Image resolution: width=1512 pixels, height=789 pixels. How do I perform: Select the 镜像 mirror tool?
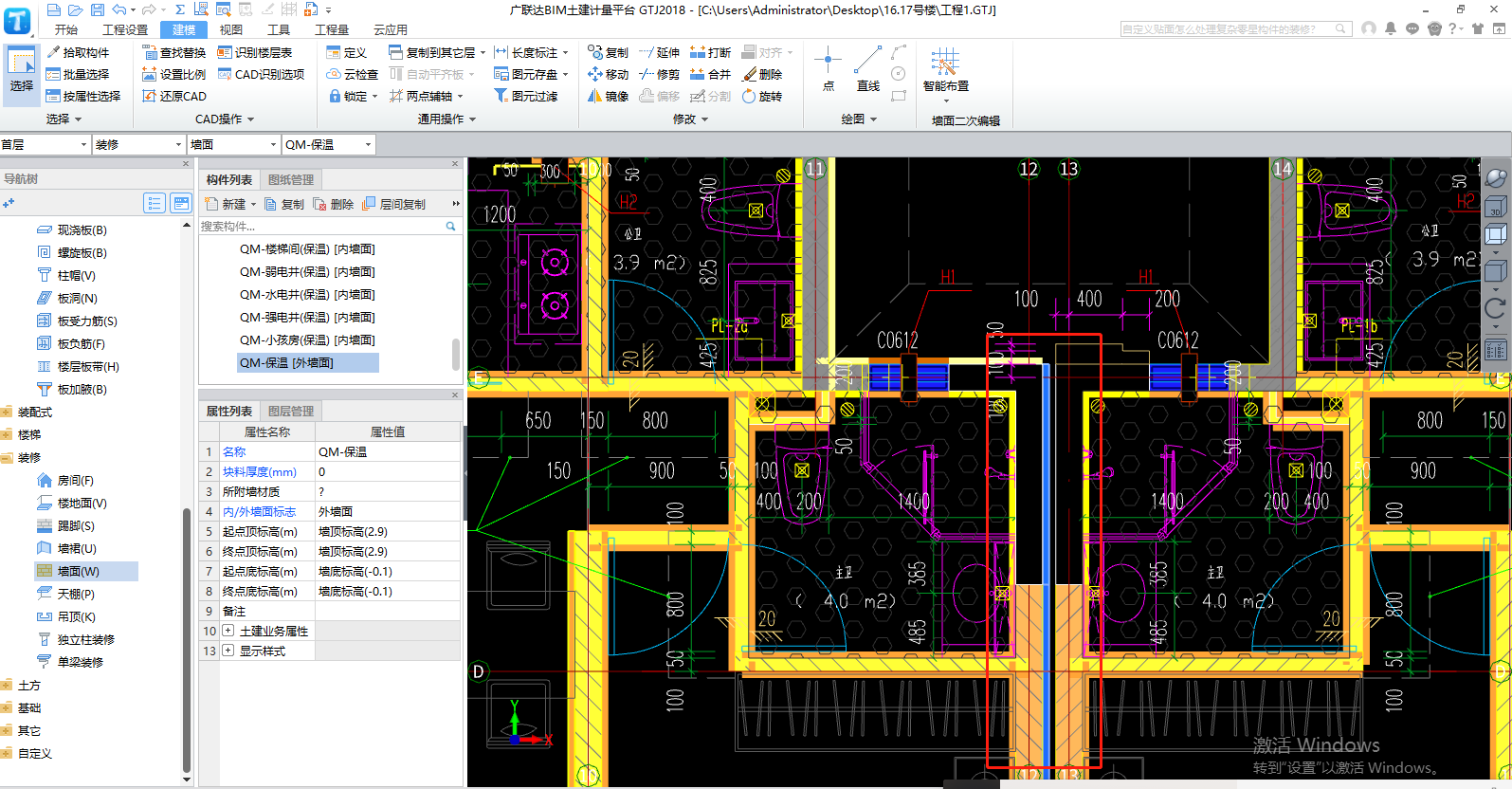click(608, 96)
